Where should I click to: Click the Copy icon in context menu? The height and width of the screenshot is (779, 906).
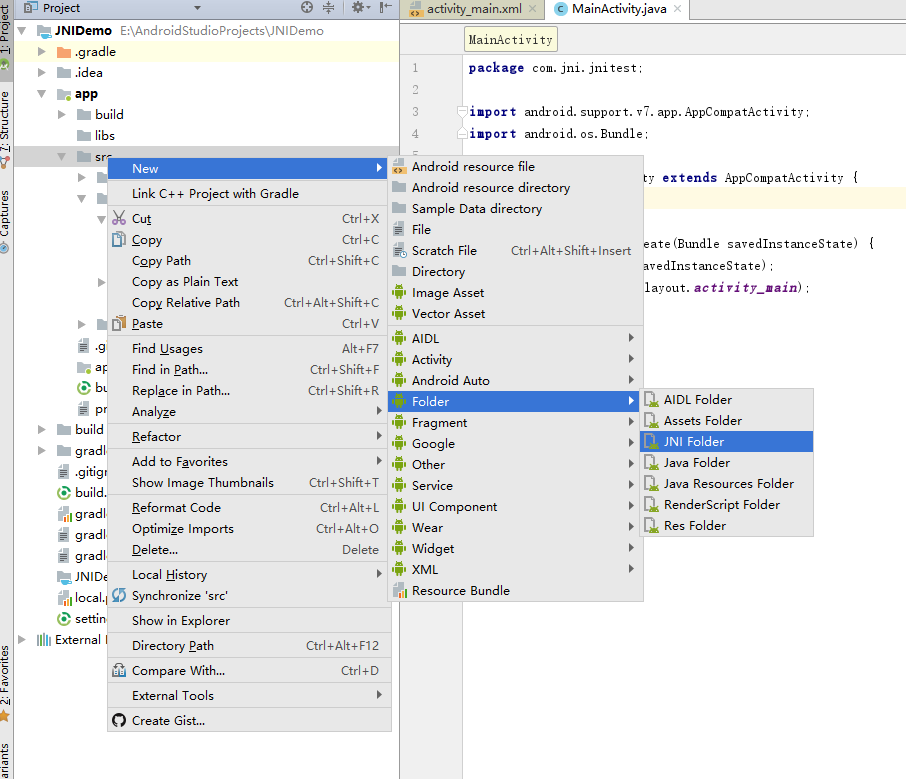click(x=119, y=239)
